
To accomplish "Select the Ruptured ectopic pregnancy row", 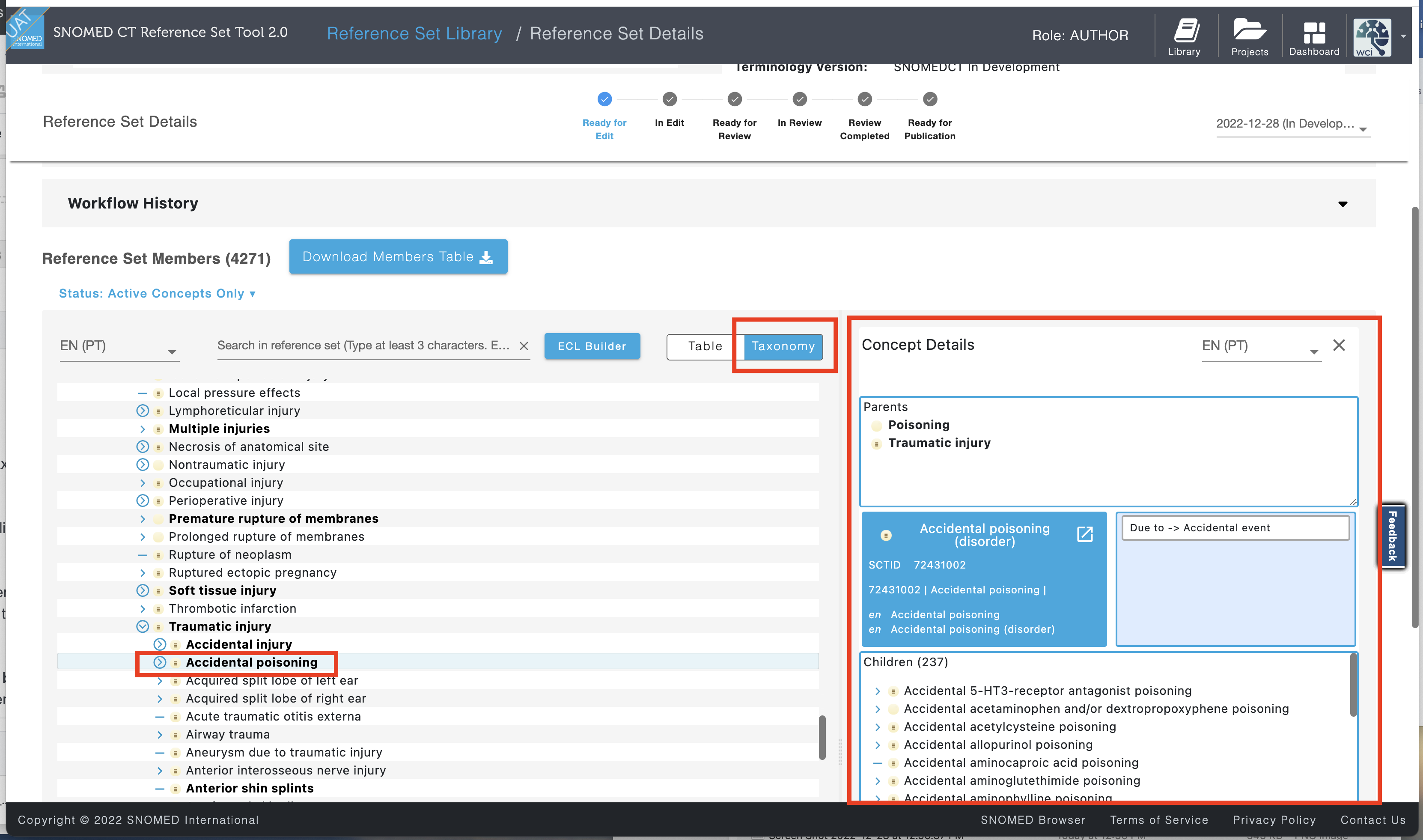I will tap(438, 572).
